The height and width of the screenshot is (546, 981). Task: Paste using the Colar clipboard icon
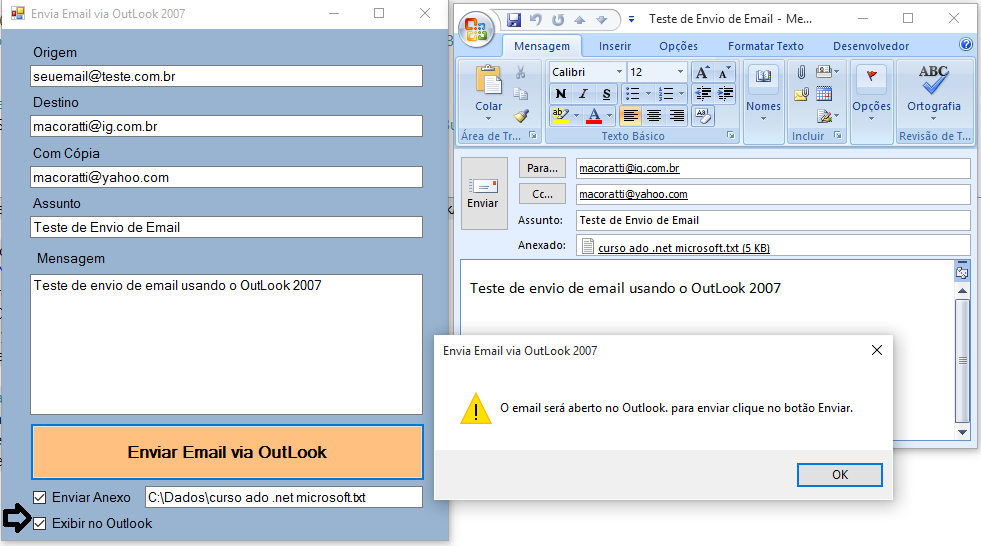[488, 81]
